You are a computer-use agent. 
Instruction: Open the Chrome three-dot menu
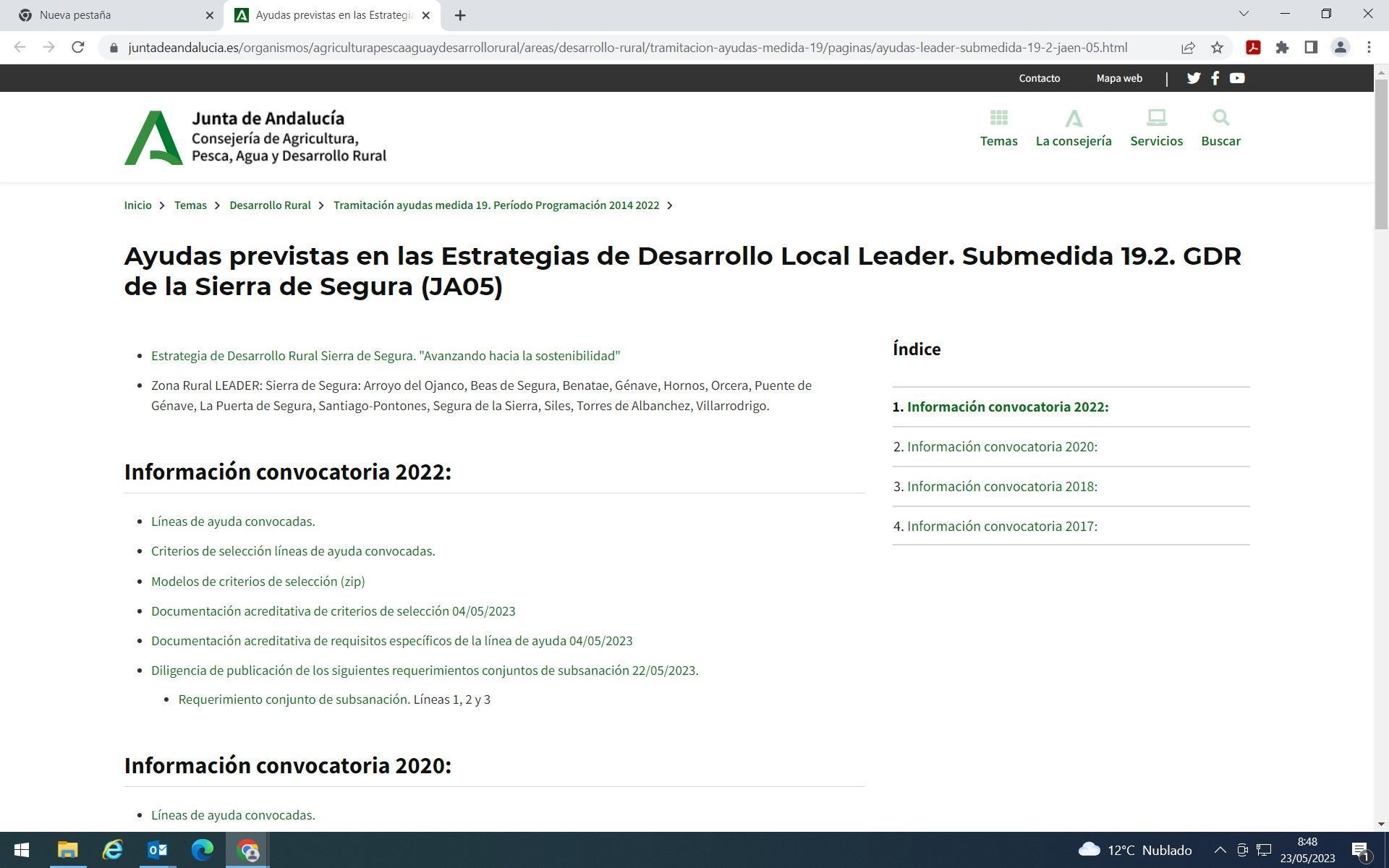[x=1369, y=48]
